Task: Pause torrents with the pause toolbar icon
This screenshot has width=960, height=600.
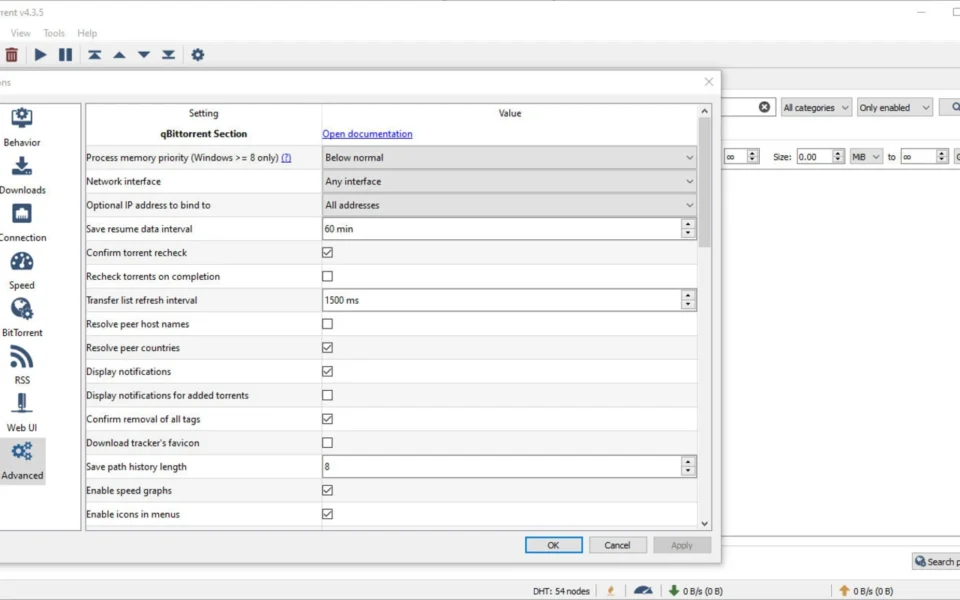Action: (65, 54)
